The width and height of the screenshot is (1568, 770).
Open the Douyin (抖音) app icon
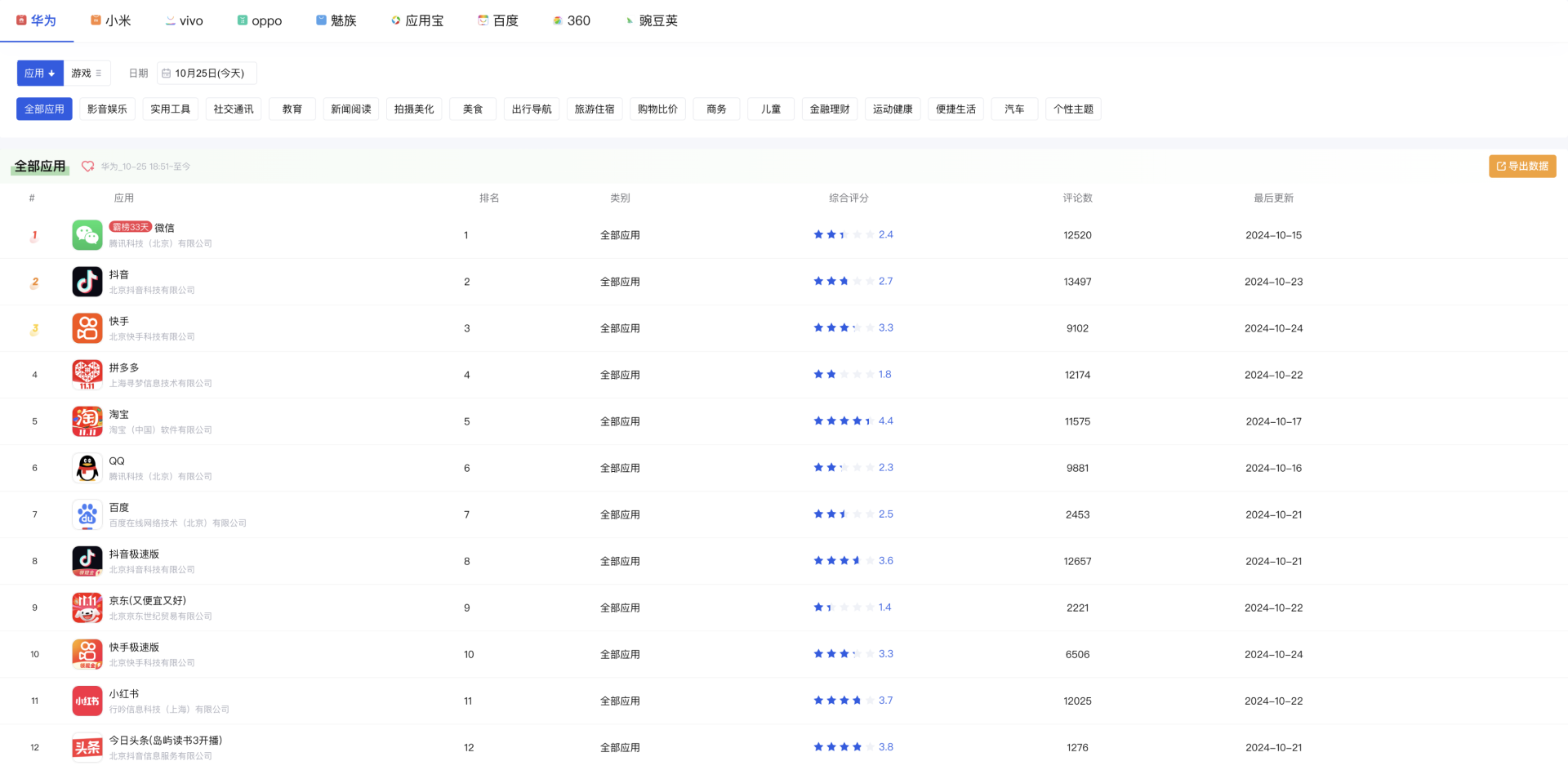87,282
